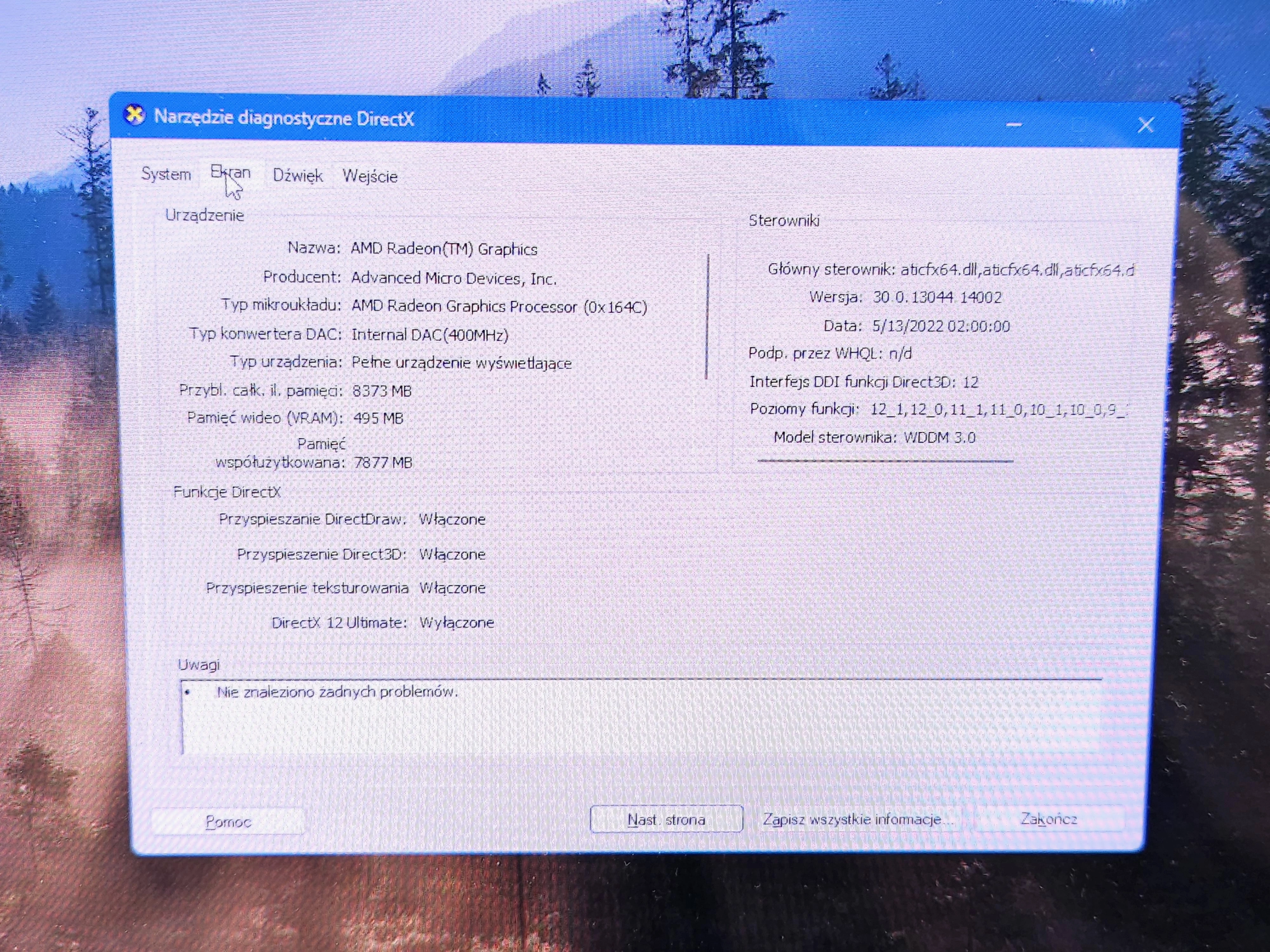Click 'Przyspieszenie teksturowania' status Włączone
The image size is (1270, 952).
(452, 588)
